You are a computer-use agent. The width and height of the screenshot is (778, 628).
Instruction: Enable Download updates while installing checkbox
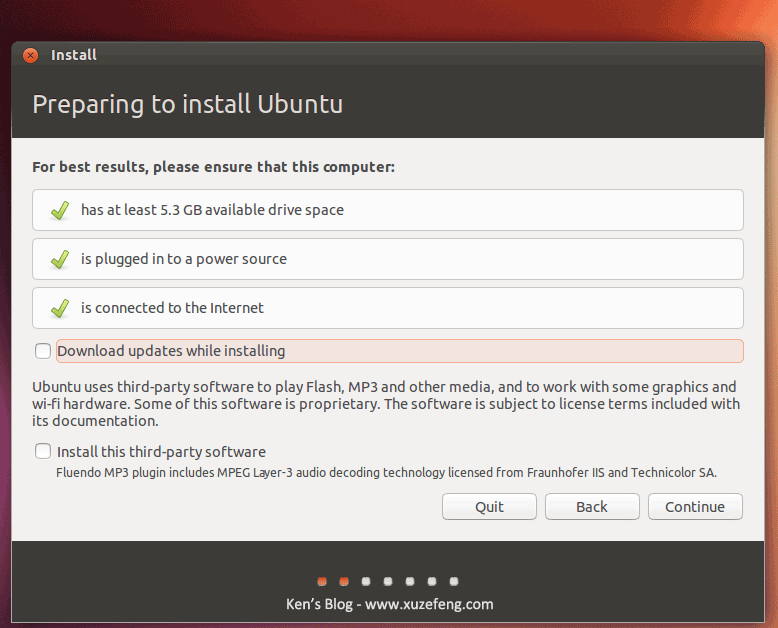tap(43, 351)
